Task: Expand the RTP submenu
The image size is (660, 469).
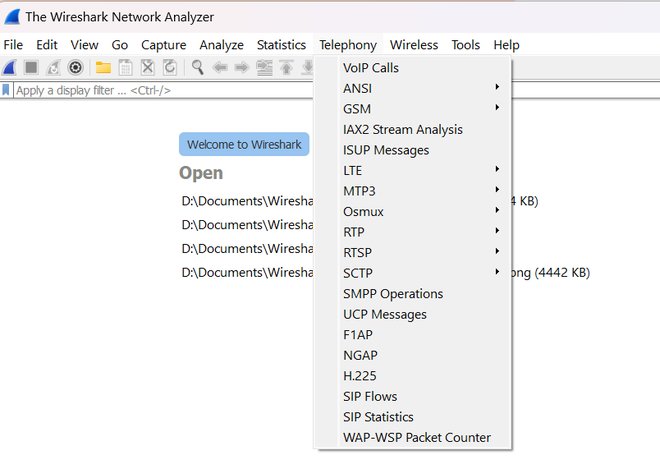Action: [x=420, y=232]
